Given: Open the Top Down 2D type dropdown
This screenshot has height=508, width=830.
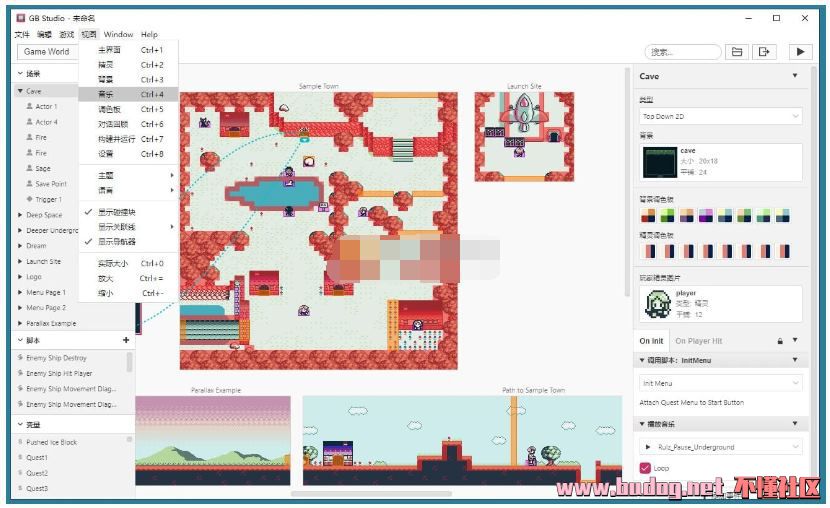Looking at the screenshot, I should tap(720, 117).
